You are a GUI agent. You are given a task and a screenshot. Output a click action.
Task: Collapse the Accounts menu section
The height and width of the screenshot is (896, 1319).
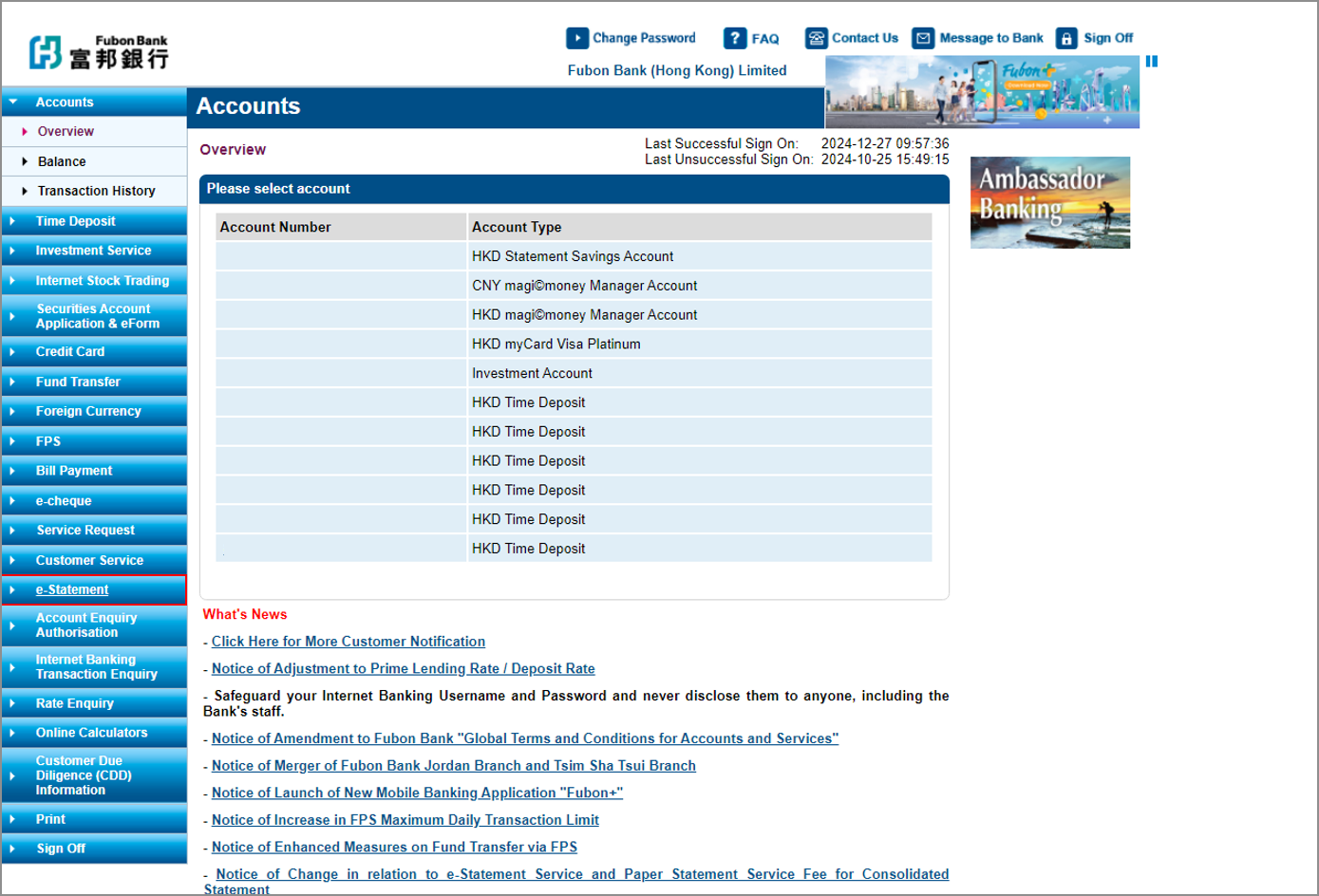coord(94,102)
